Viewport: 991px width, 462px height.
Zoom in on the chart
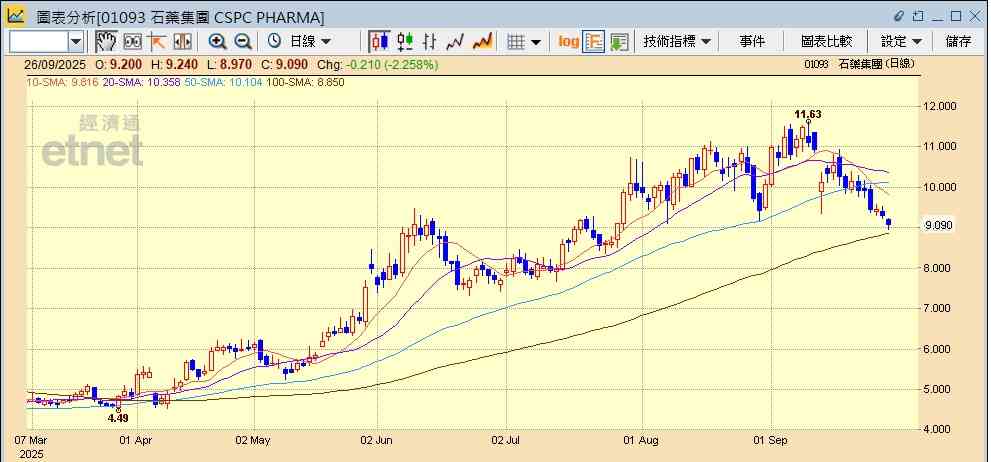(x=217, y=42)
